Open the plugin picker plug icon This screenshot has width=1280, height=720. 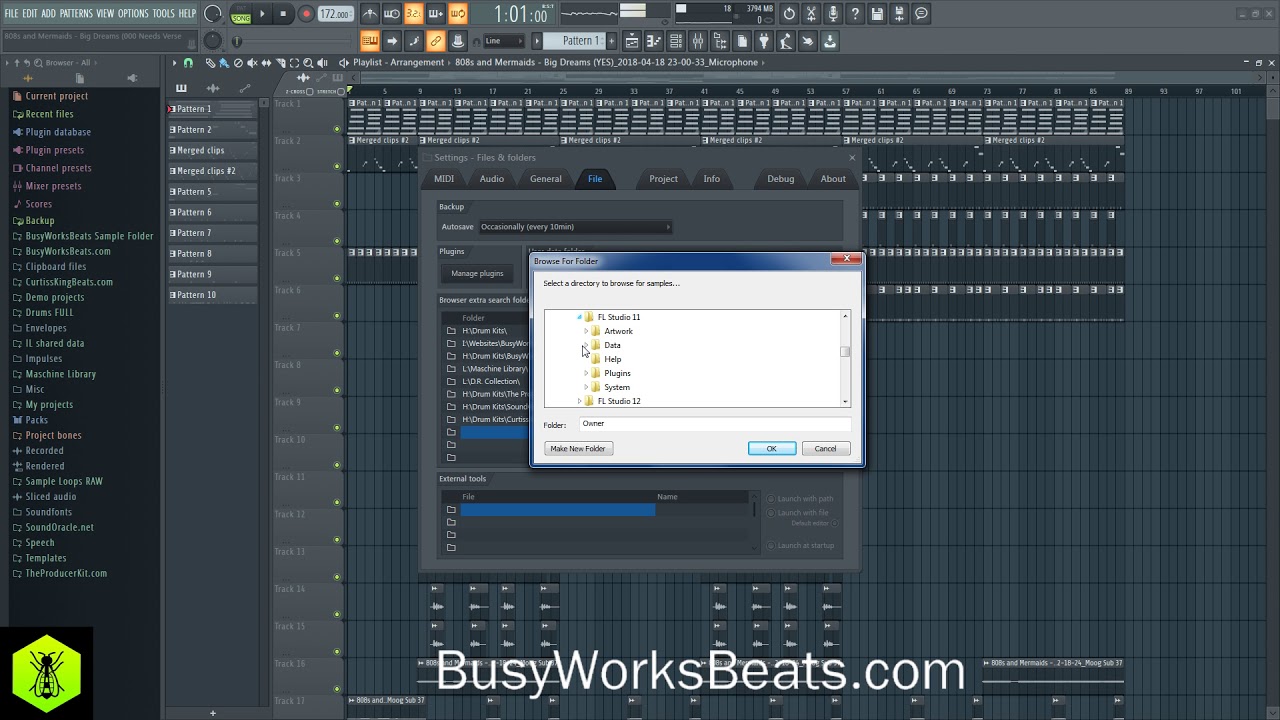(764, 41)
